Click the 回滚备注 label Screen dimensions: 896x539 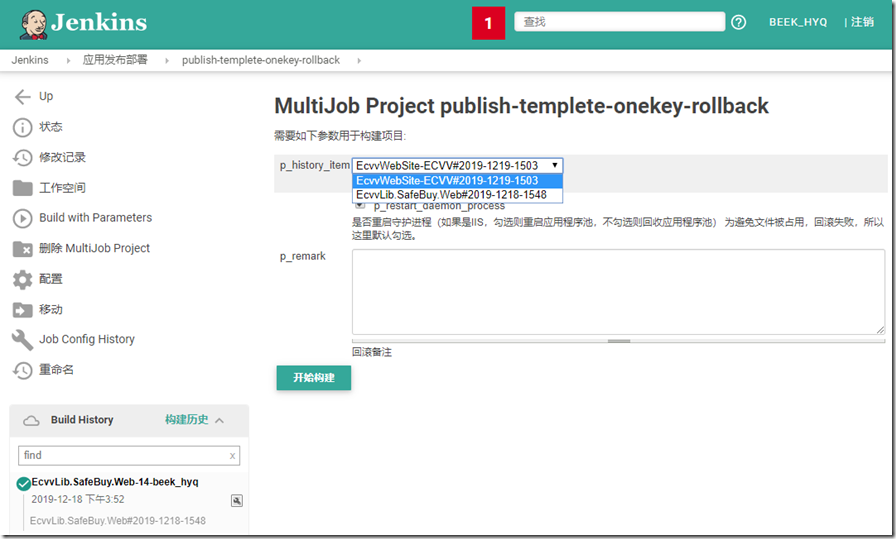pos(372,352)
